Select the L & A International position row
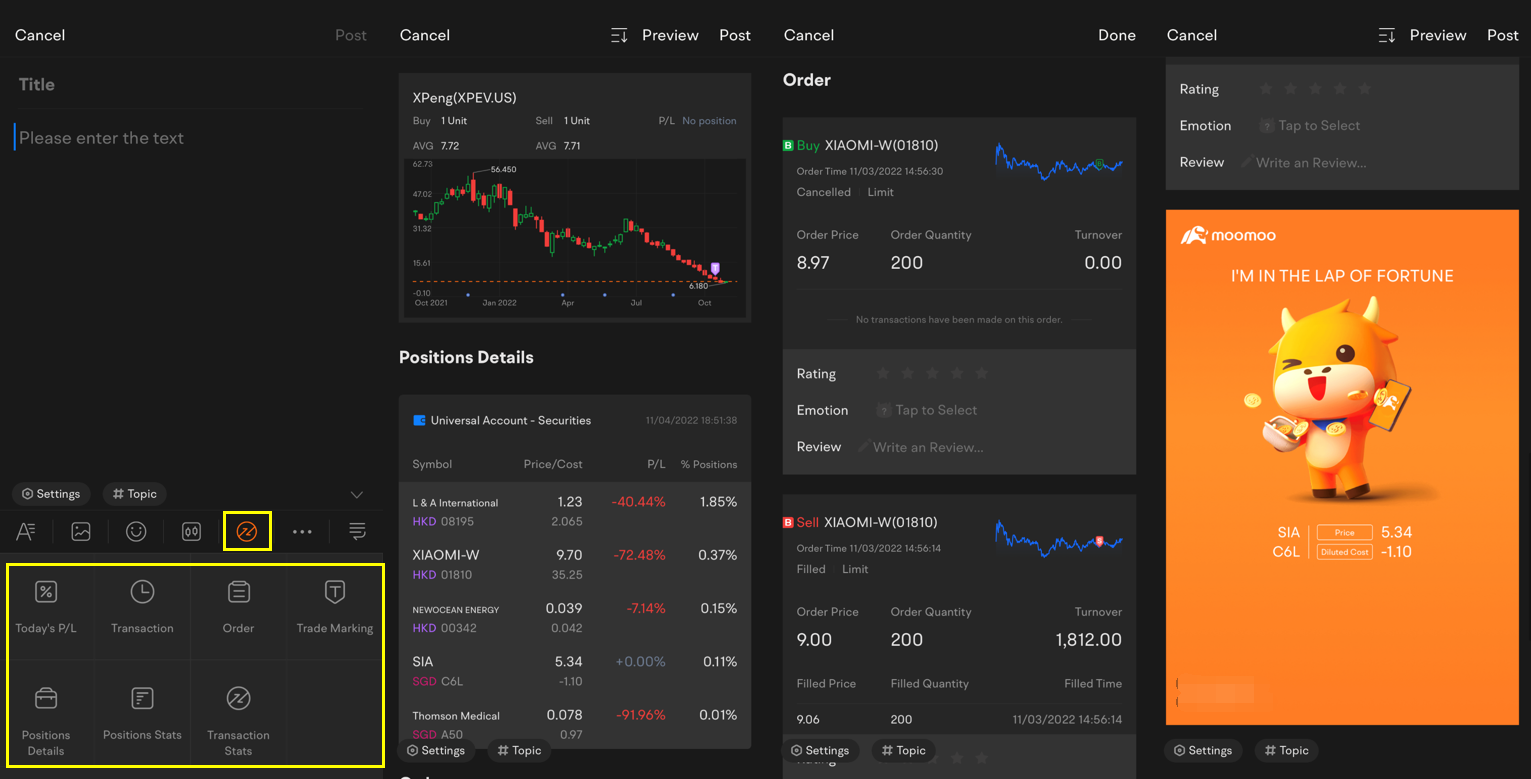 (x=575, y=510)
